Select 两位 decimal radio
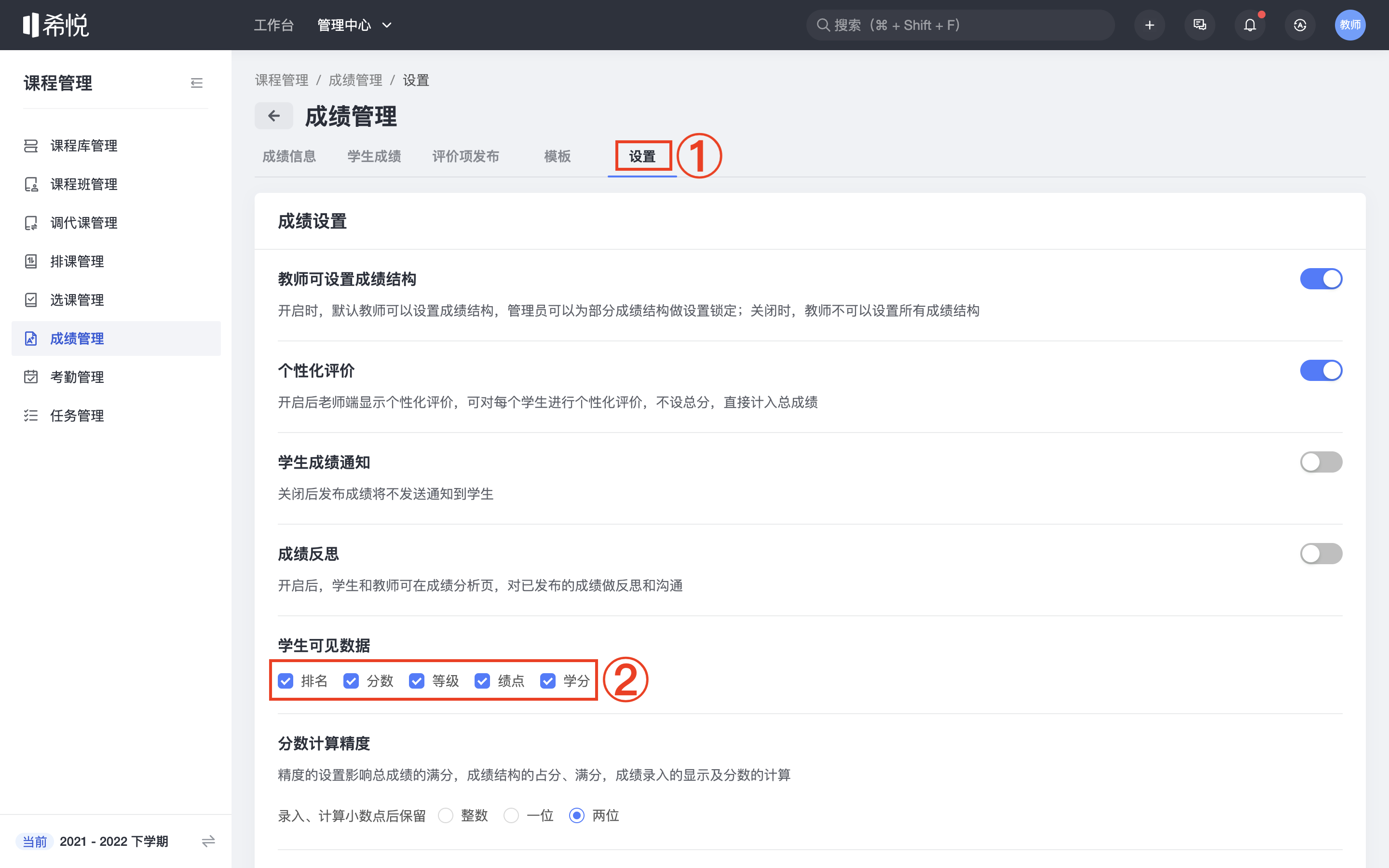1389x868 pixels. point(577,815)
